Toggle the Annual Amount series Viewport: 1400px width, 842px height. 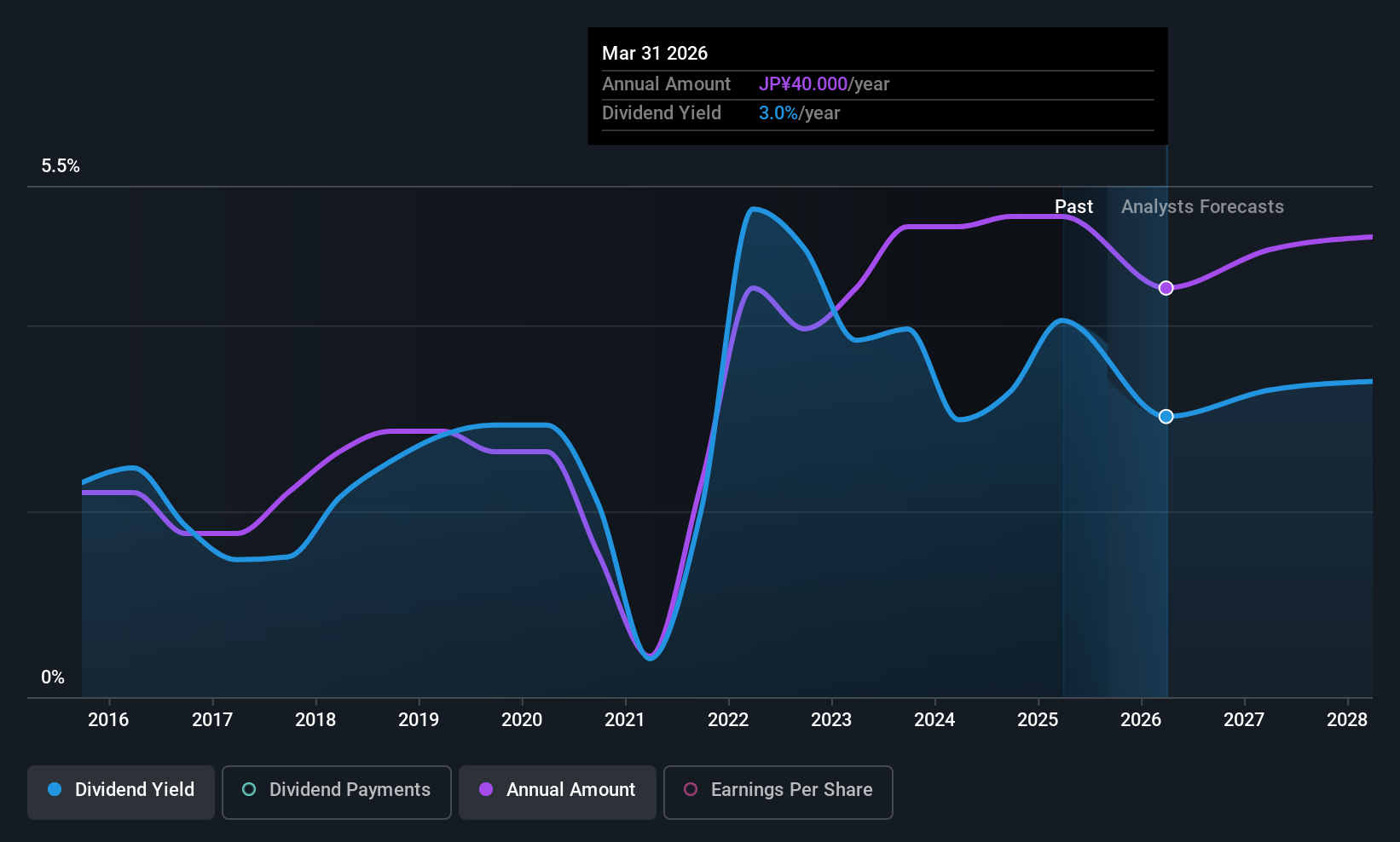coord(558,793)
